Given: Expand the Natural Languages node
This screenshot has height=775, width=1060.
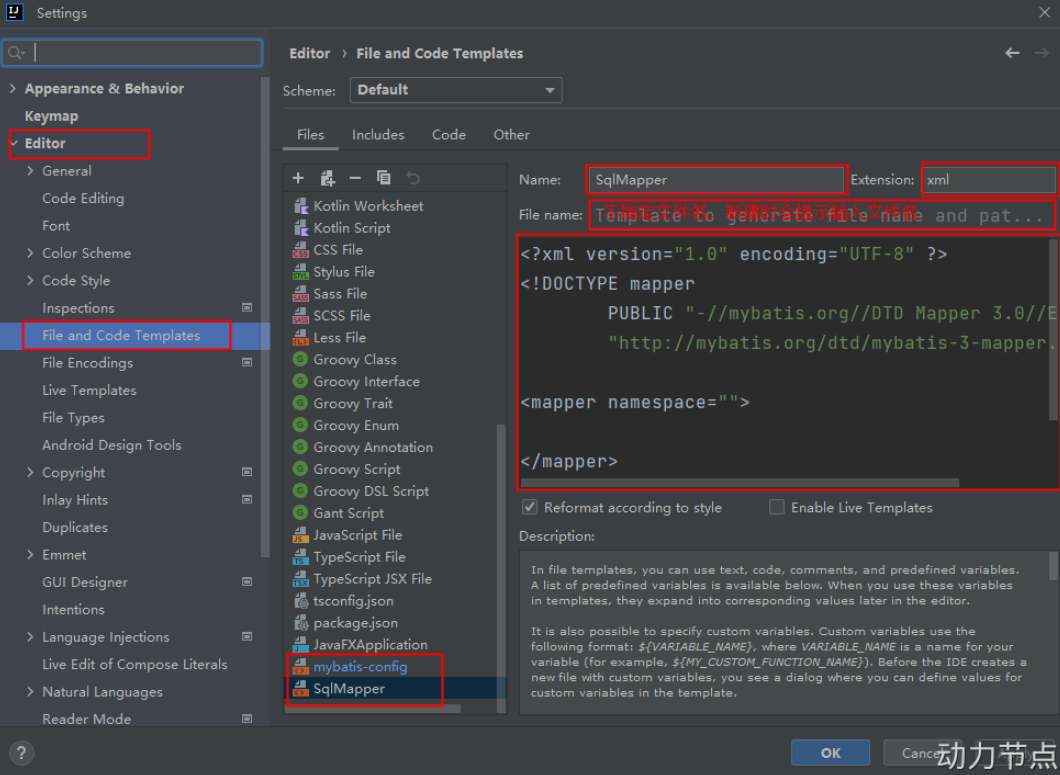Looking at the screenshot, I should pyautogui.click(x=30, y=692).
